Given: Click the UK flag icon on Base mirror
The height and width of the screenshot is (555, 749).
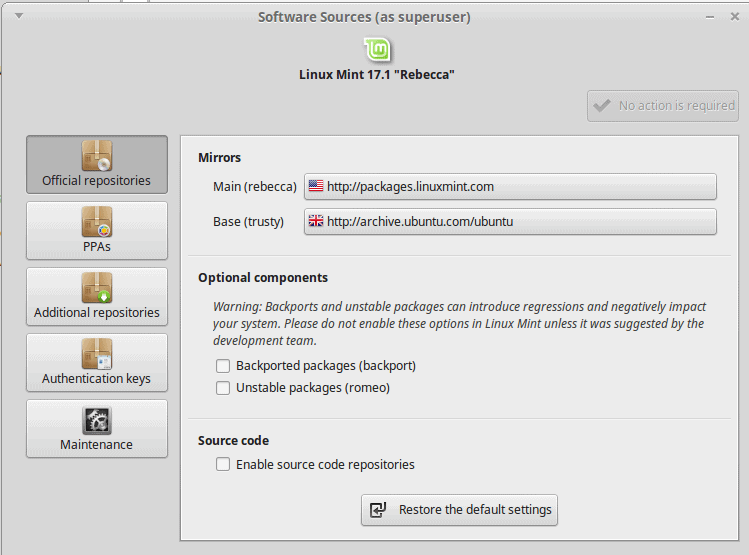Looking at the screenshot, I should (316, 221).
